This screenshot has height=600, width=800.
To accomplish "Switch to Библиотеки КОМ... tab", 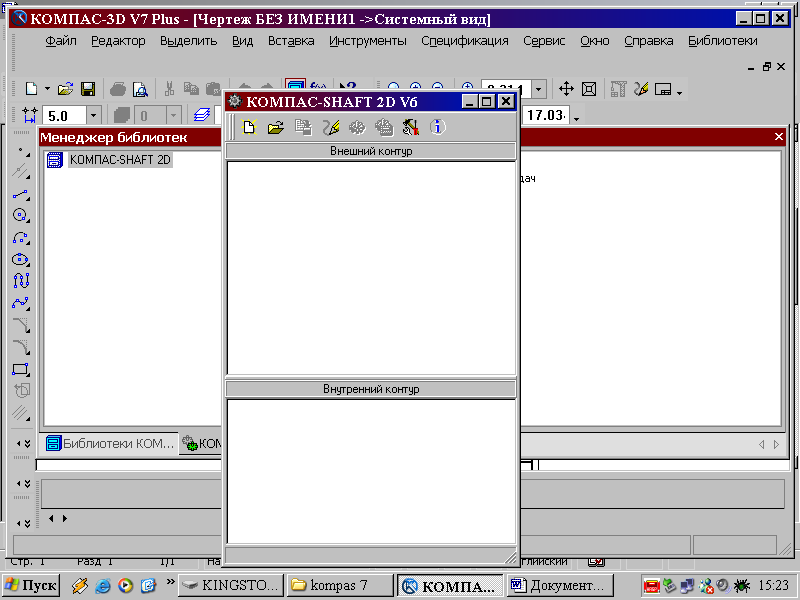I will click(x=109, y=443).
